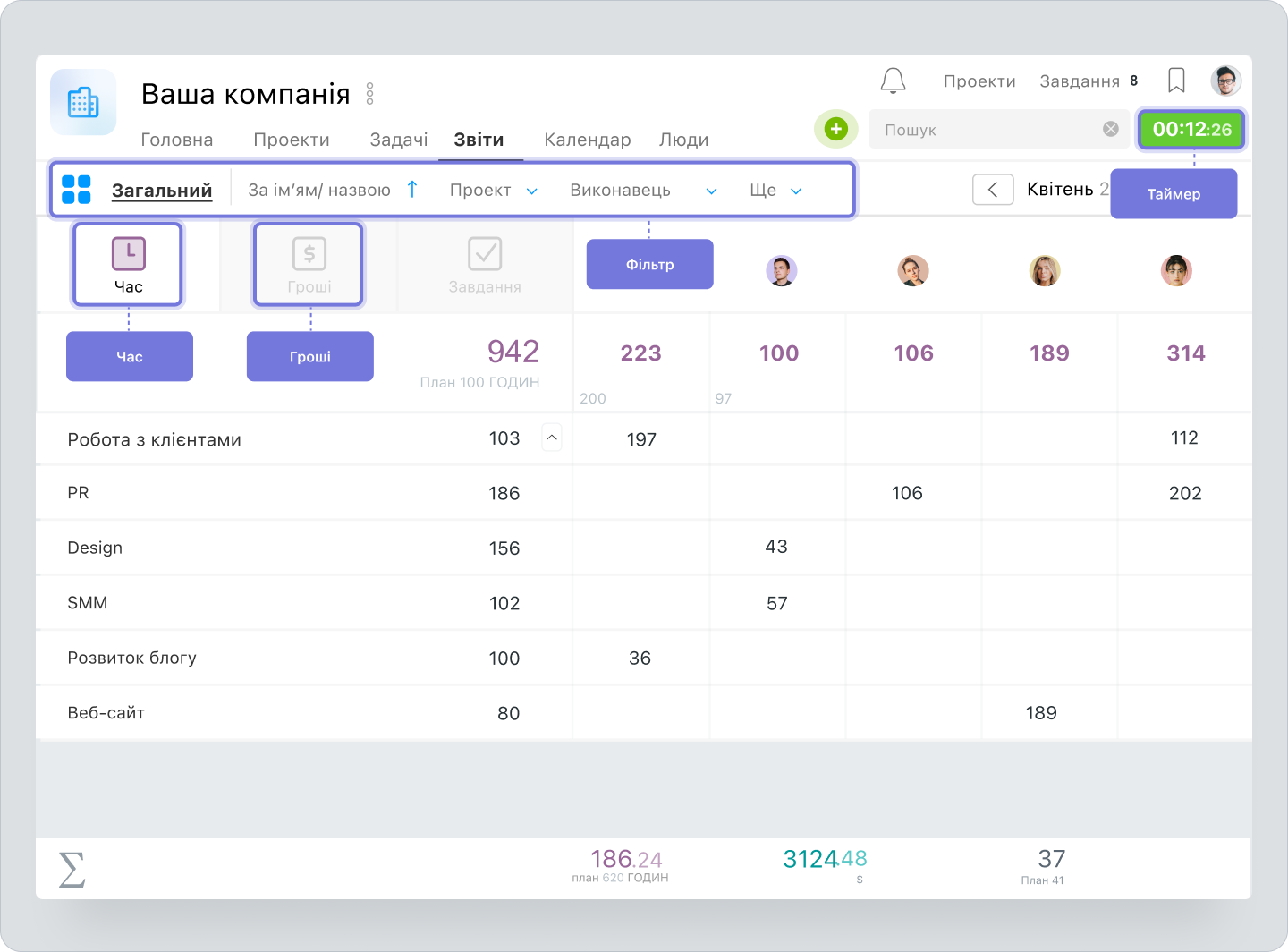The width and height of the screenshot is (1288, 952).
Task: Click the Фільтр button
Action: pos(649,264)
